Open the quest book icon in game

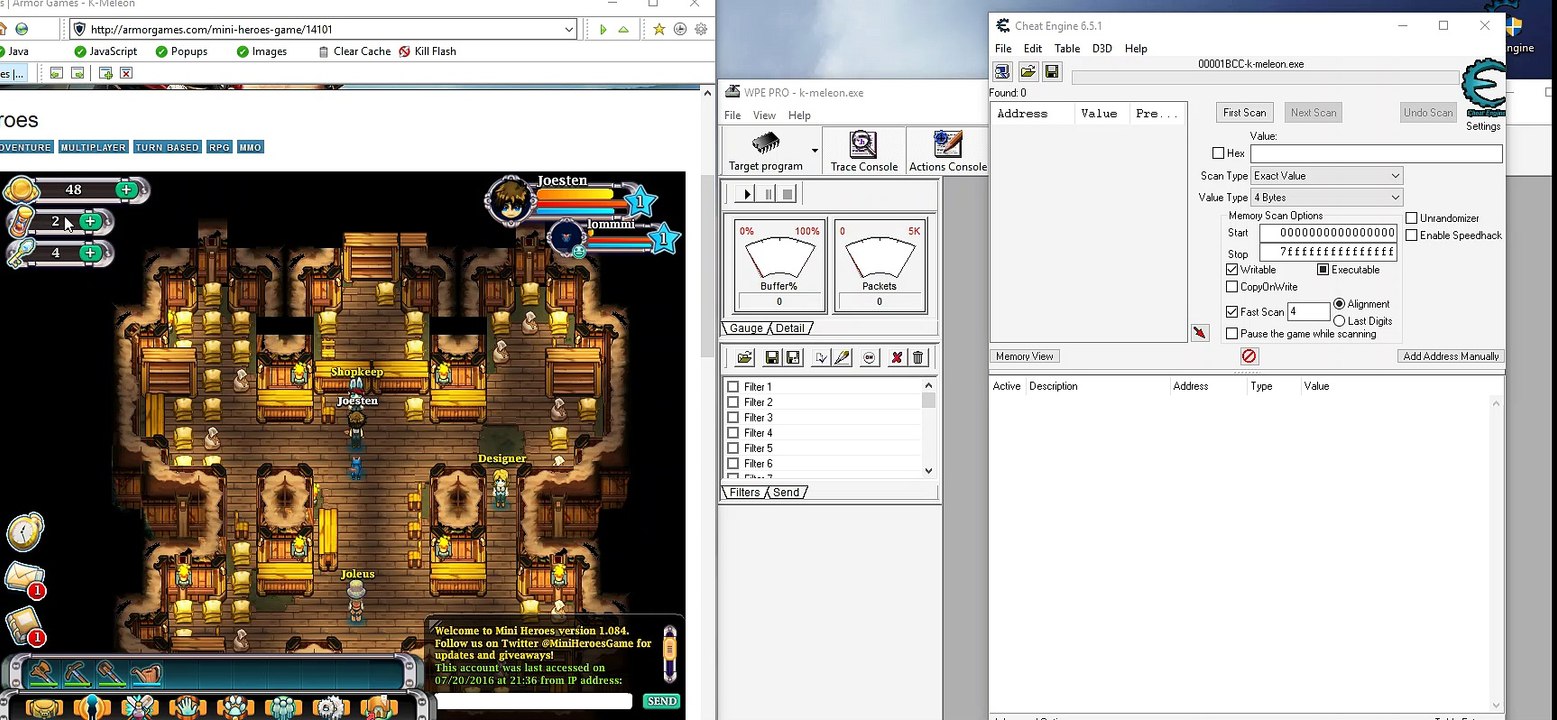point(24,626)
